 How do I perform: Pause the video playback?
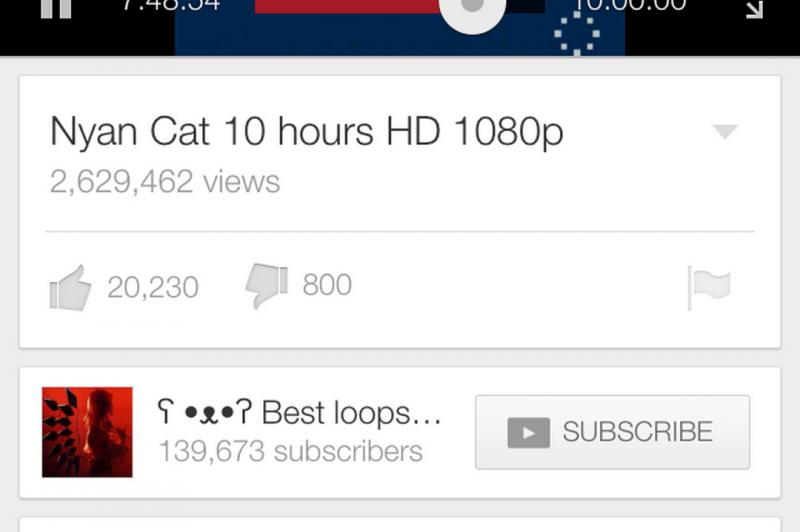pyautogui.click(x=56, y=8)
